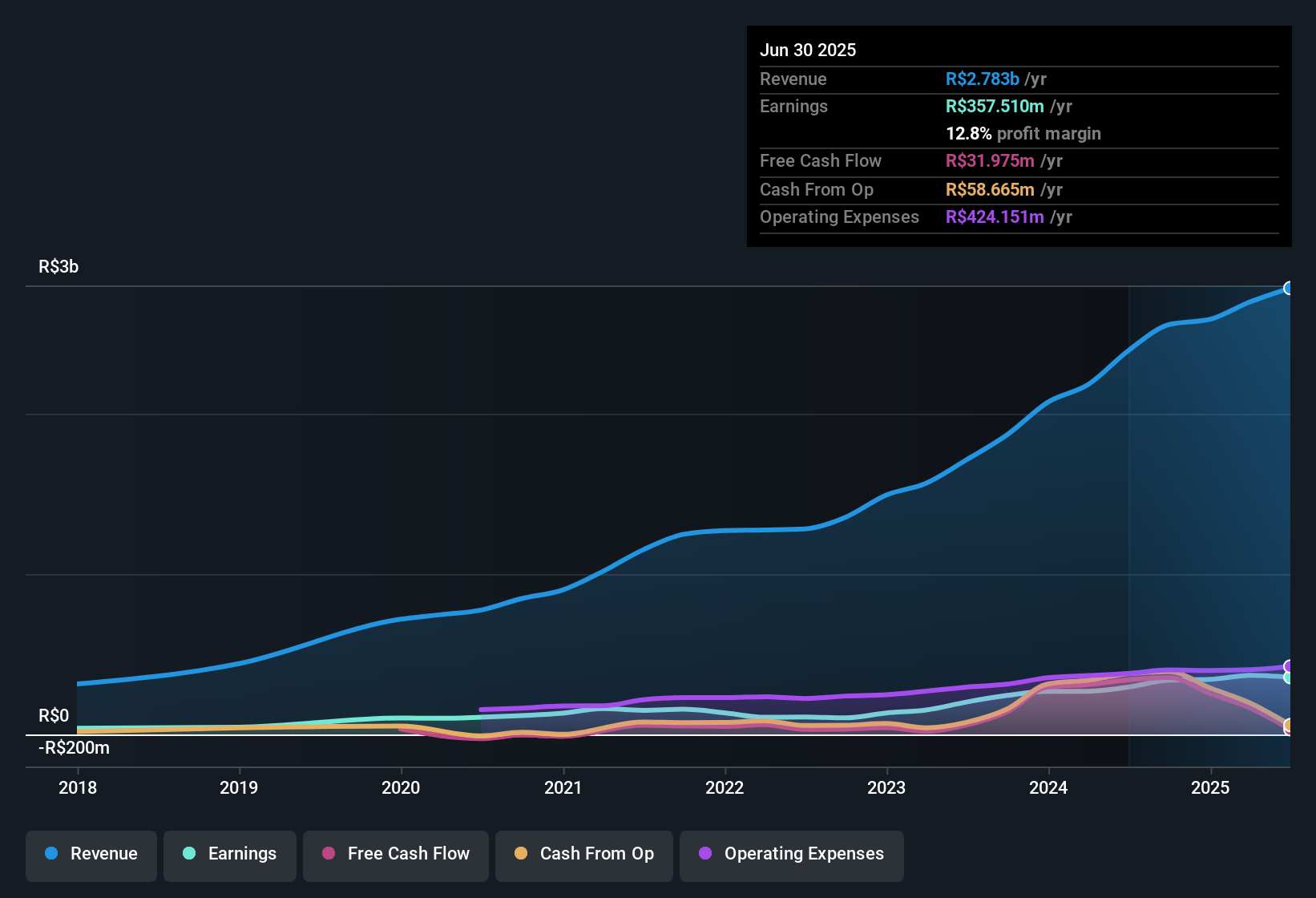Click the purple Operating Expenses legend dot
The width and height of the screenshot is (1316, 898).
click(704, 854)
